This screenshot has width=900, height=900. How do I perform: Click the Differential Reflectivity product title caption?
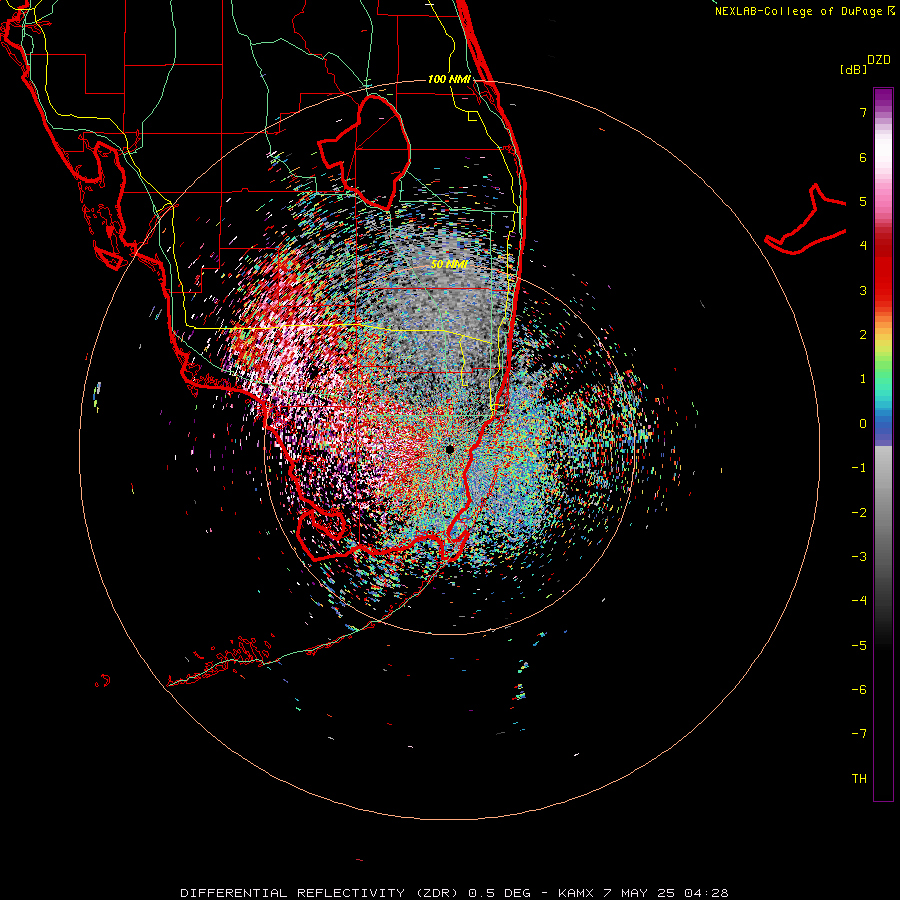pyautogui.click(x=454, y=893)
